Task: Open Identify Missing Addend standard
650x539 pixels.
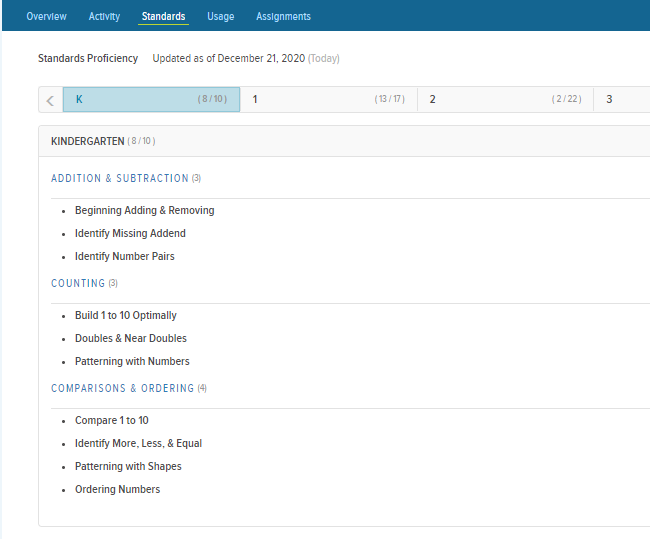Action: [130, 233]
